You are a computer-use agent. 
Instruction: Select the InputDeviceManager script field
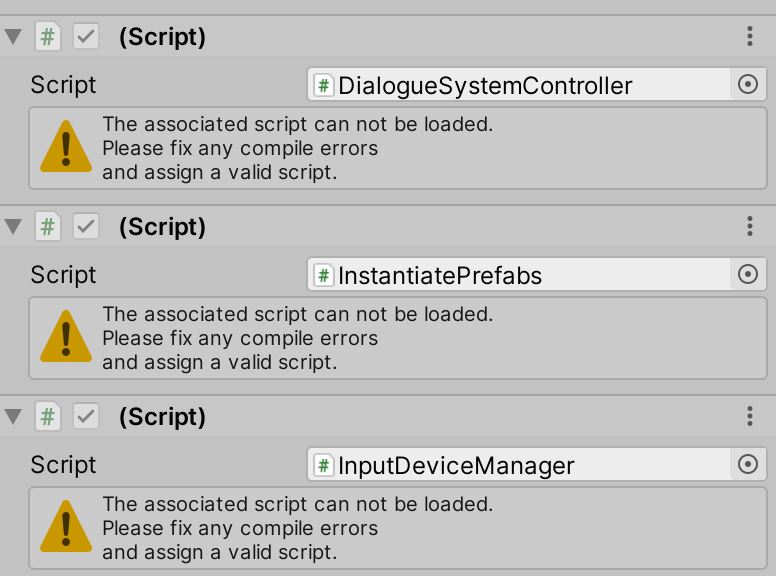coord(519,465)
